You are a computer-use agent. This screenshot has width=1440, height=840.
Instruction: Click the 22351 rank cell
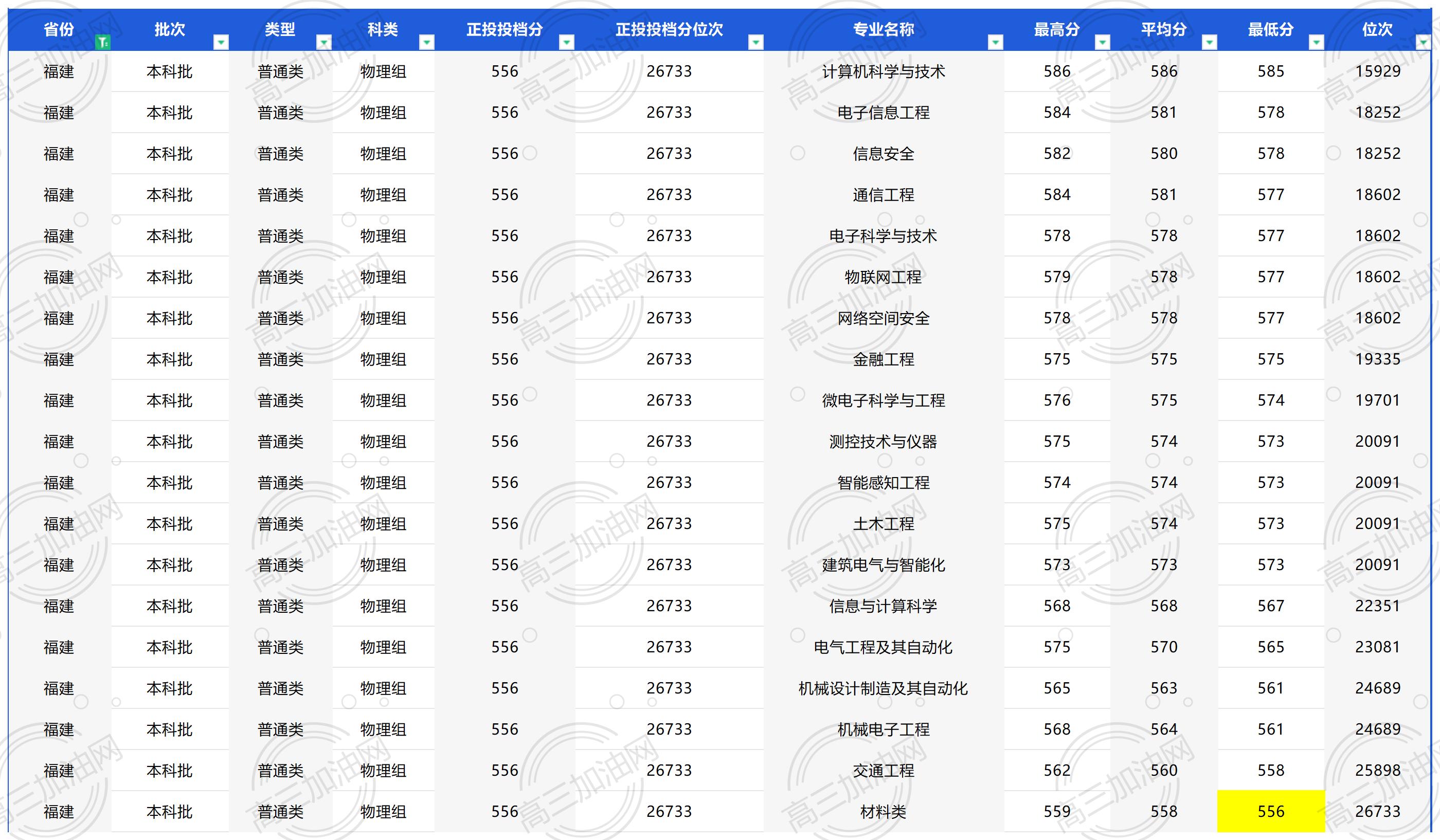tap(1378, 606)
